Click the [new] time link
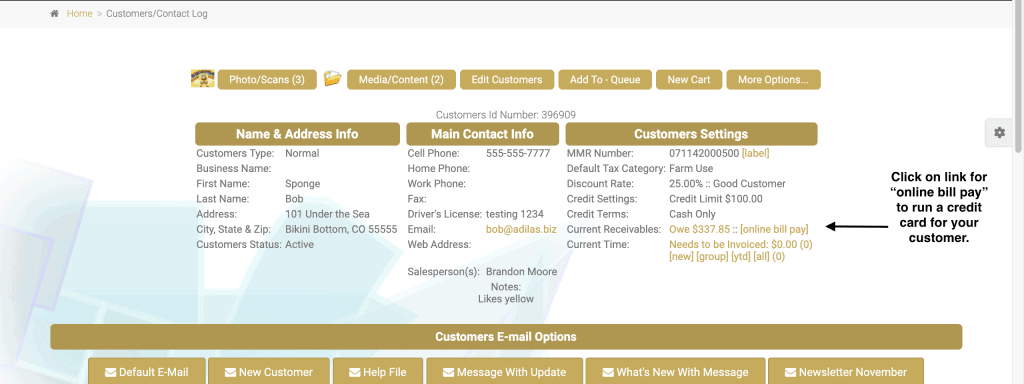 [681, 257]
